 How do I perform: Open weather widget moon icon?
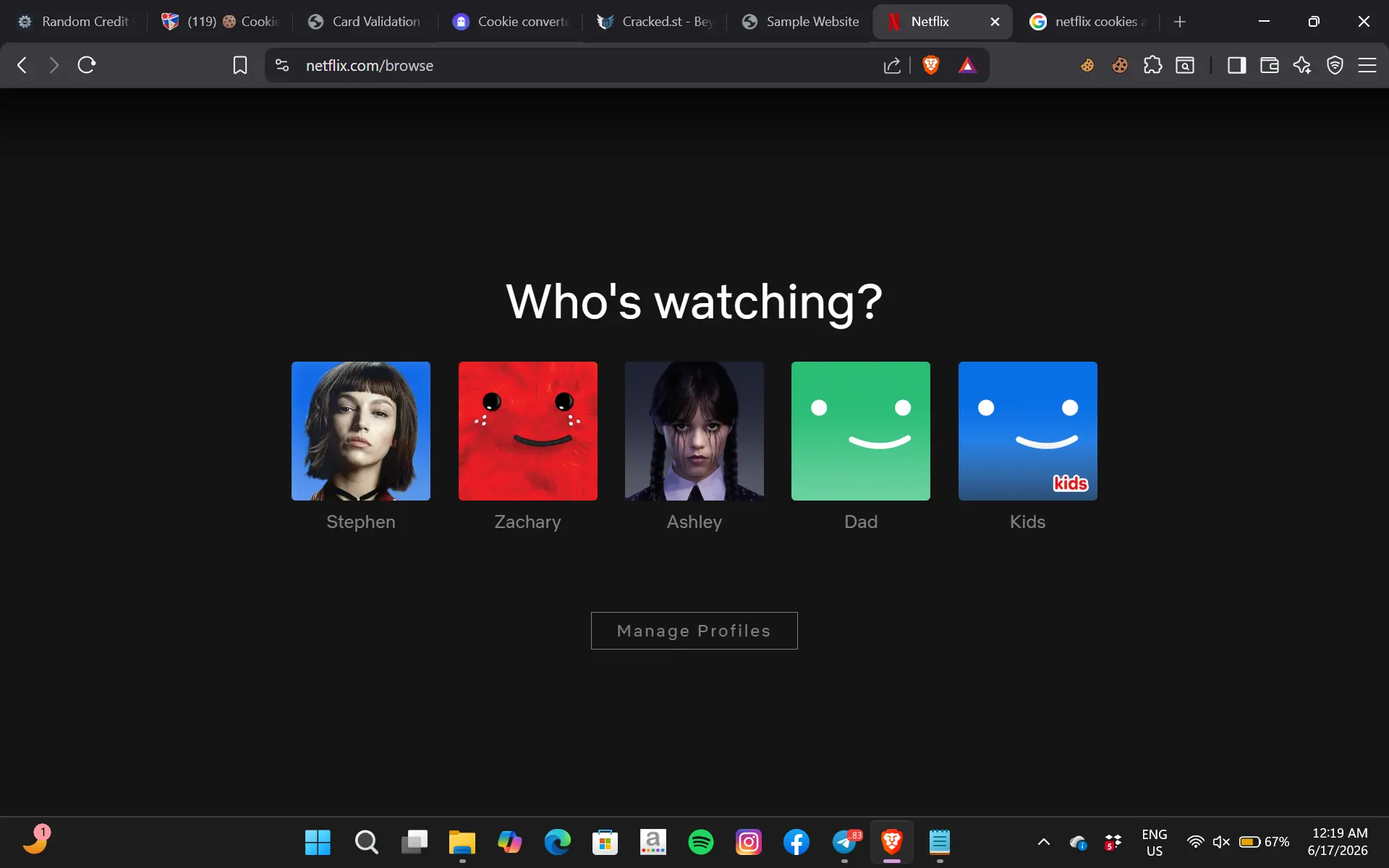[x=35, y=841]
